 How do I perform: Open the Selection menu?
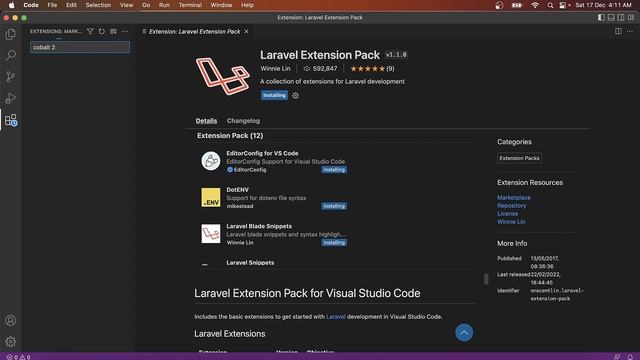98,5
